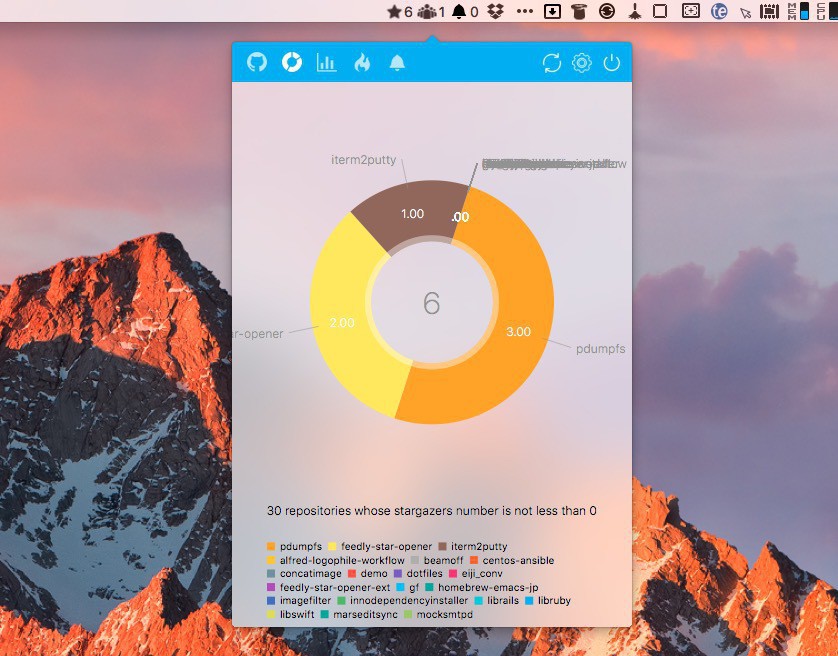Viewport: 838px width, 656px height.
Task: Click the alfred-logophile-workflow legend entry
Action: [336, 560]
